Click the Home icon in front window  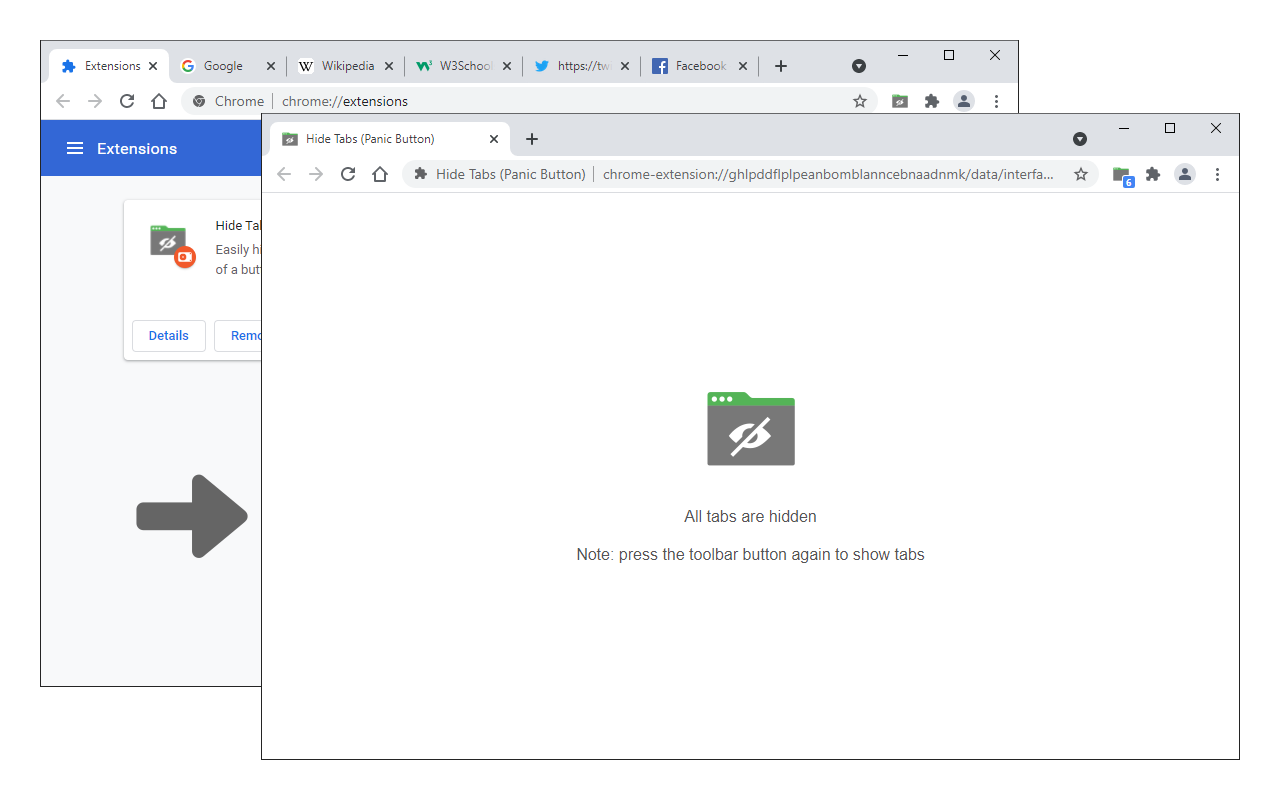click(379, 174)
